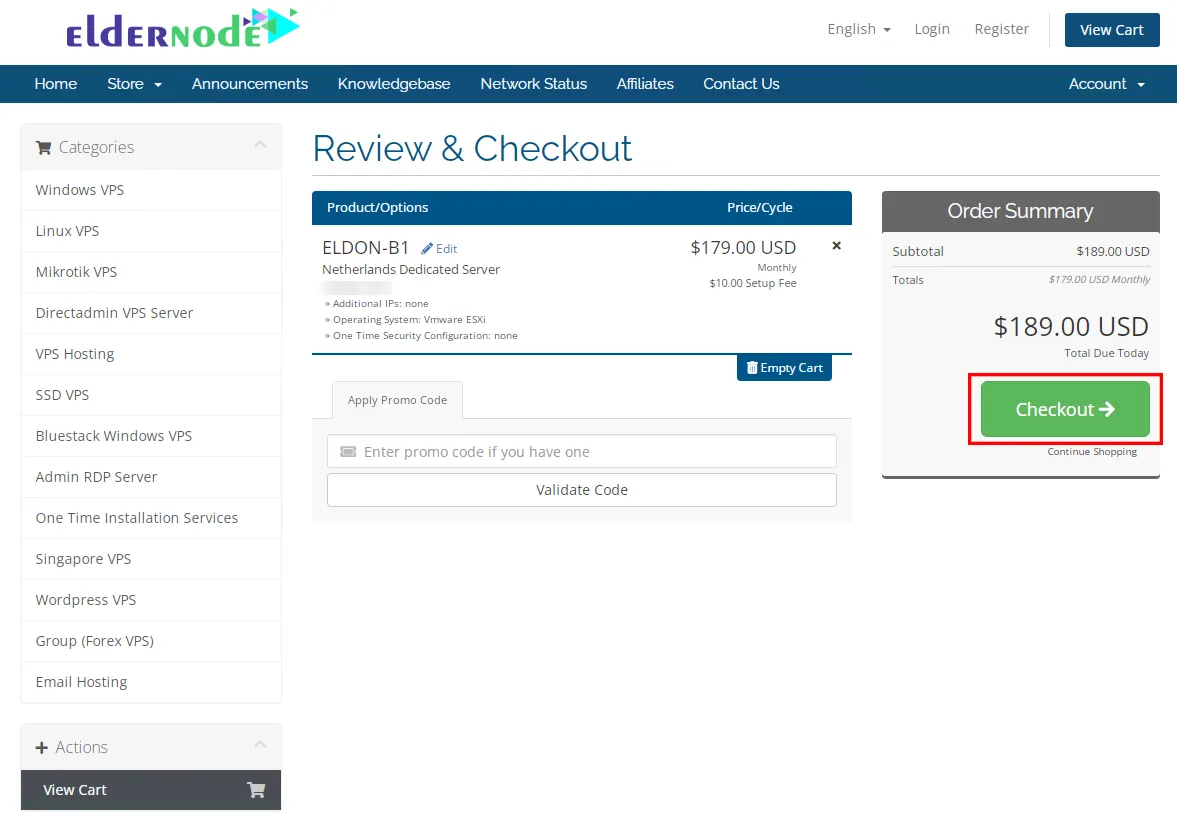Open Directadmin VPS Server category
This screenshot has width=1177, height=814.
[151, 313]
